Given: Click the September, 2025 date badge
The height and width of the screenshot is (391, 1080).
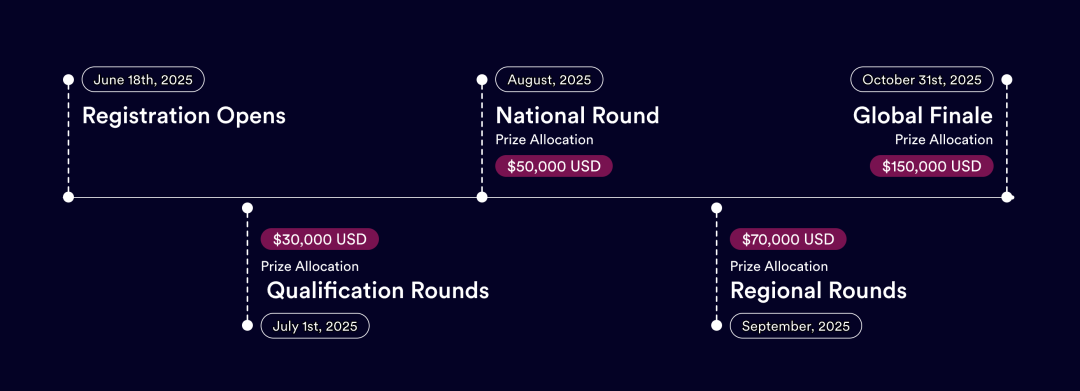Looking at the screenshot, I should tap(796, 326).
